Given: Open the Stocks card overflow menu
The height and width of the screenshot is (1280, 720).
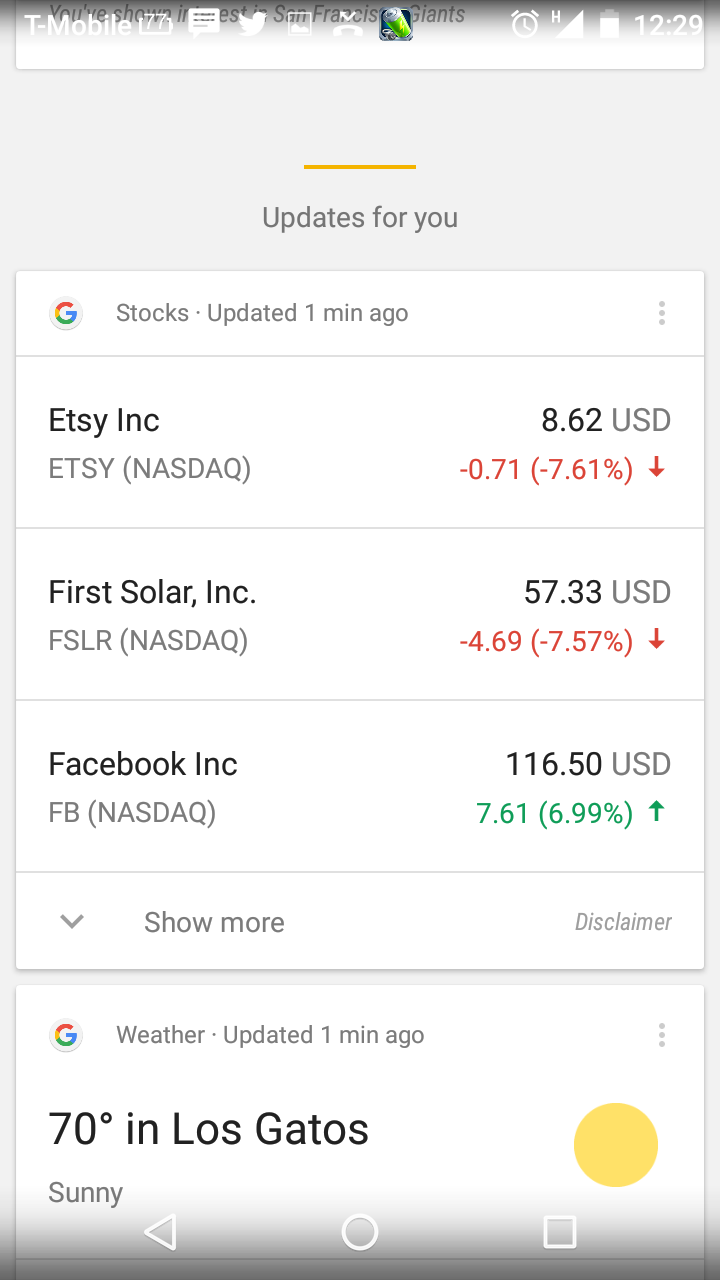Looking at the screenshot, I should point(661,313).
